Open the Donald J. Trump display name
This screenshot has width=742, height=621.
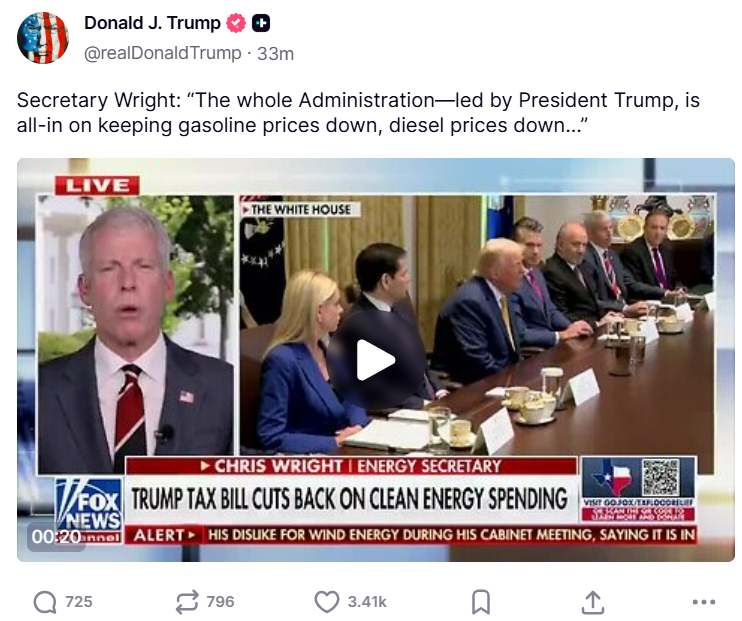point(152,23)
